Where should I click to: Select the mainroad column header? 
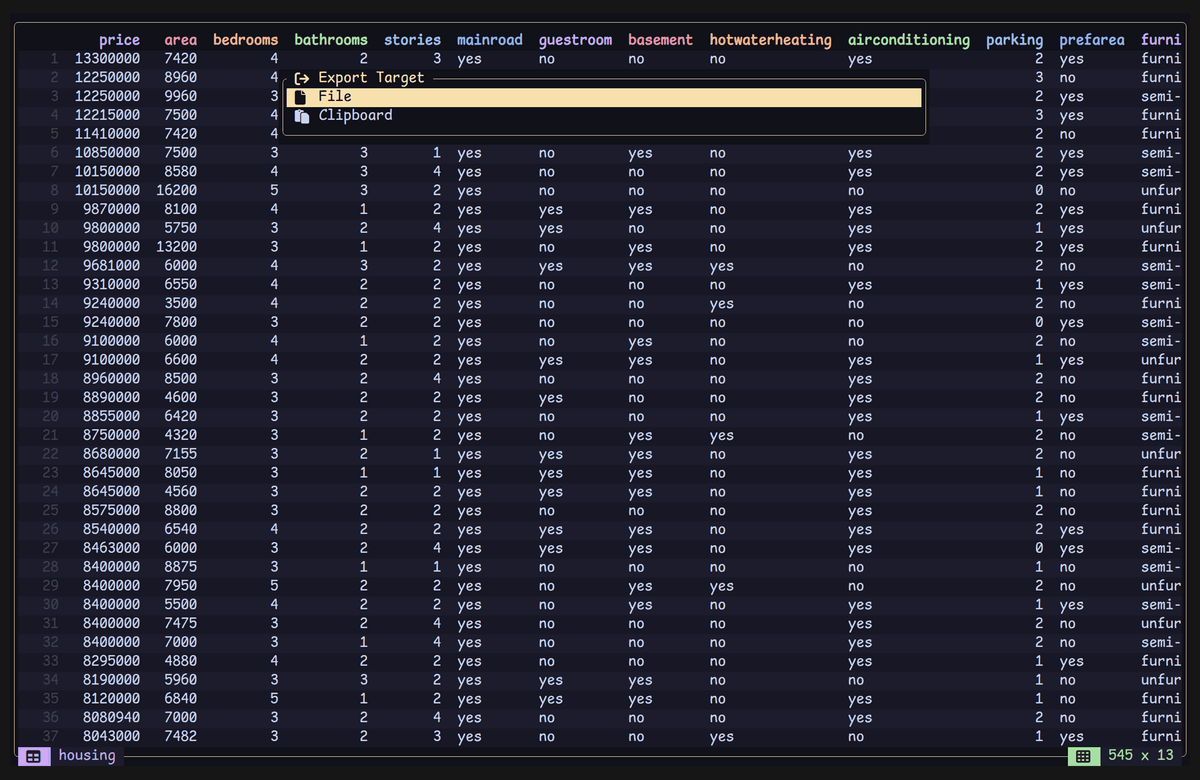490,40
